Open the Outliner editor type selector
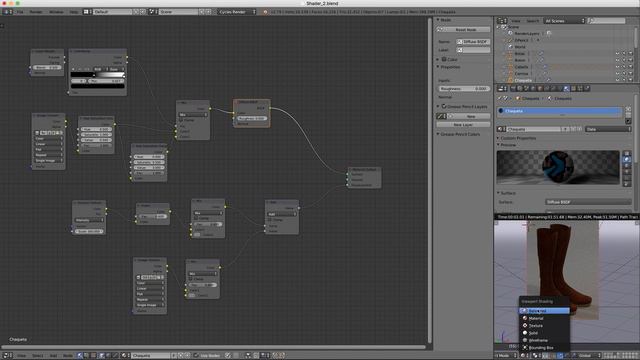The height and width of the screenshot is (360, 640). (x=502, y=20)
